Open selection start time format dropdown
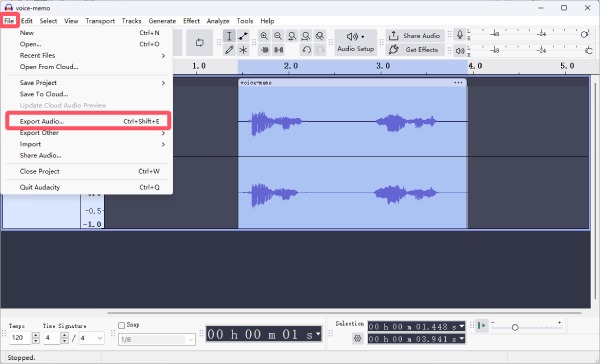This screenshot has width=600, height=364. [461, 326]
